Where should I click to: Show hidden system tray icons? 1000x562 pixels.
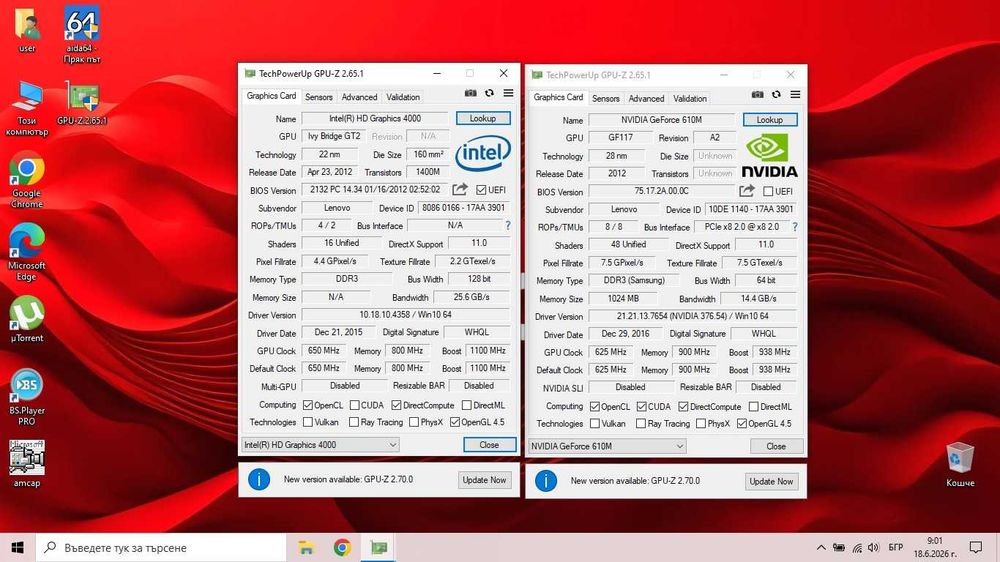click(x=821, y=547)
